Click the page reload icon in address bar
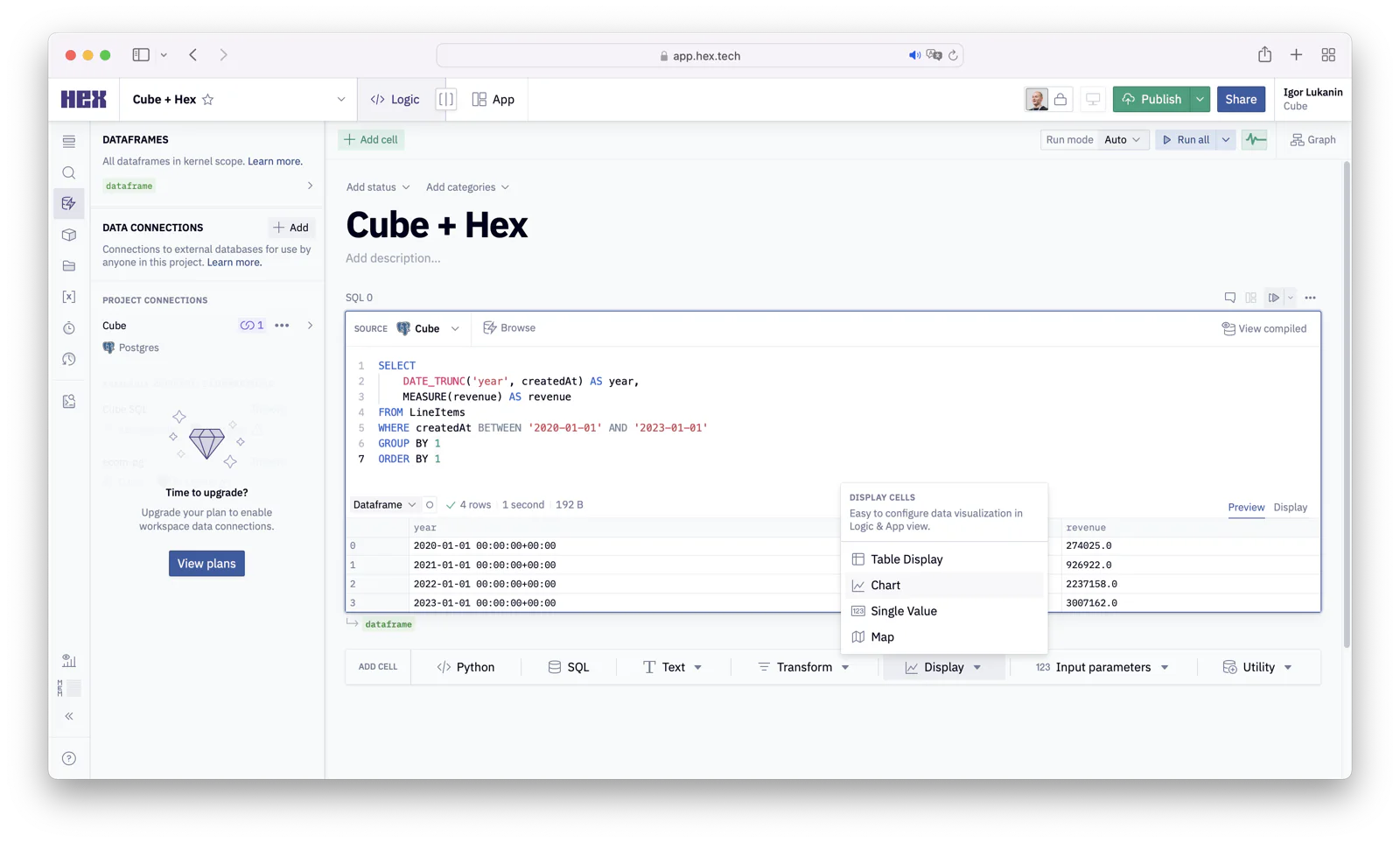 pos(953,55)
